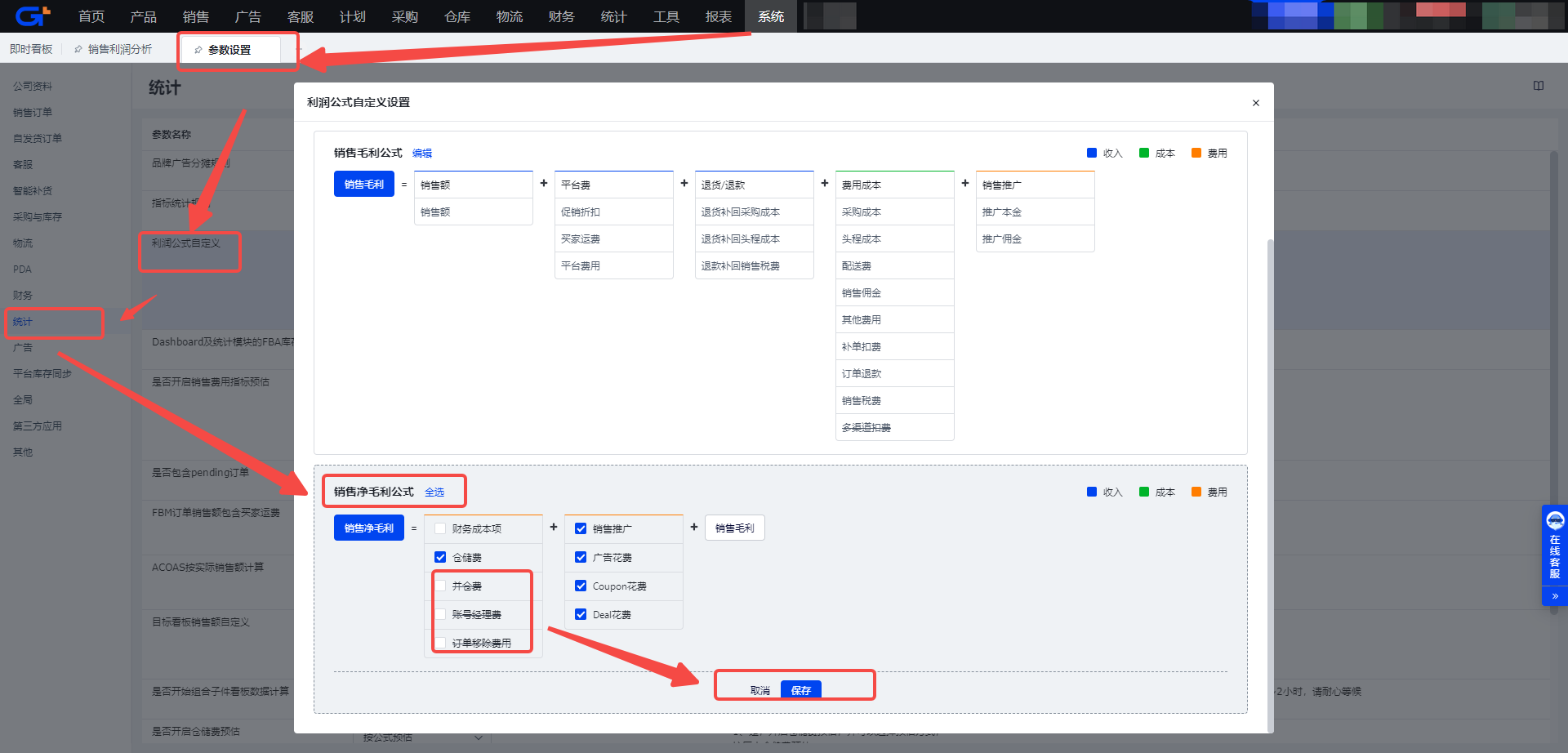Select 智能补货 in left sidebar
This screenshot has height=753, width=1568.
tap(33, 190)
